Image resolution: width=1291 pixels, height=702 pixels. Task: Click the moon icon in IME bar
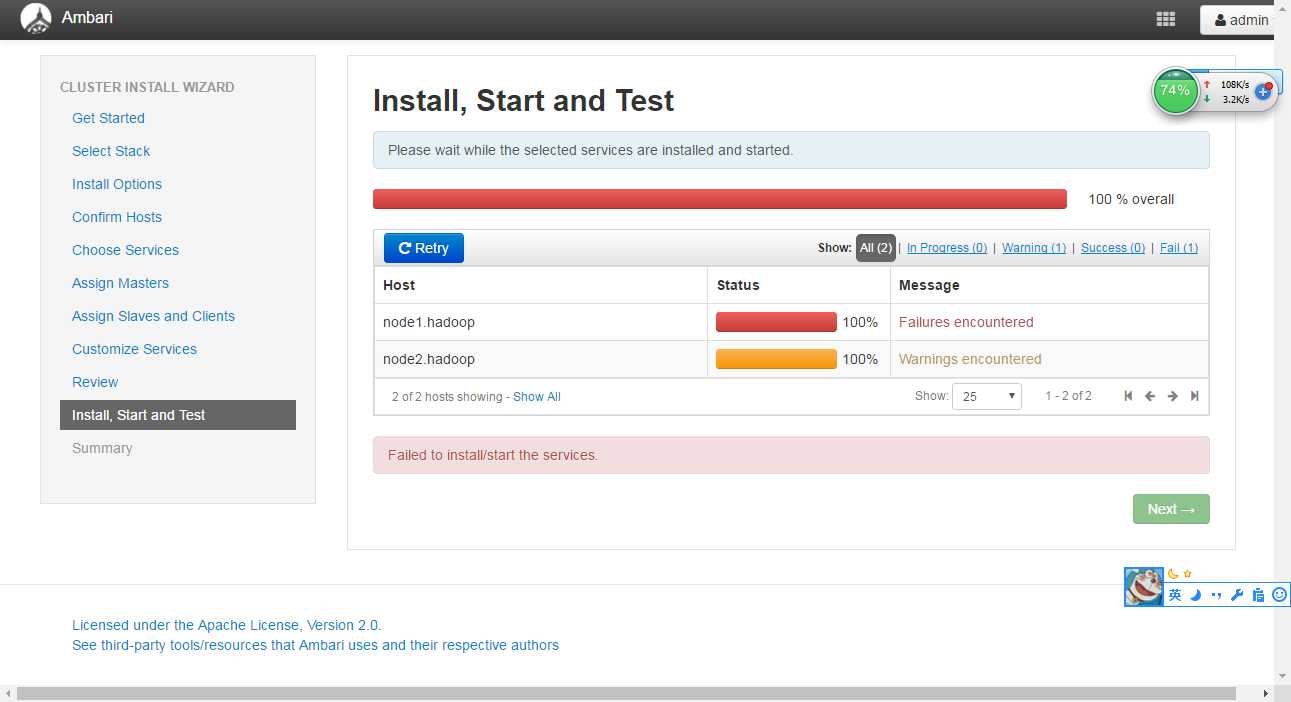pos(1195,595)
